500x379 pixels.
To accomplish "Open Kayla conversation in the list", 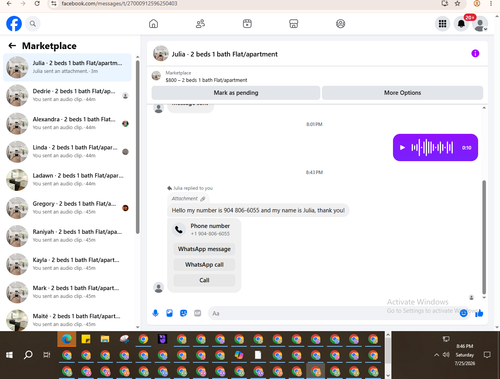I will pyautogui.click(x=67, y=264).
